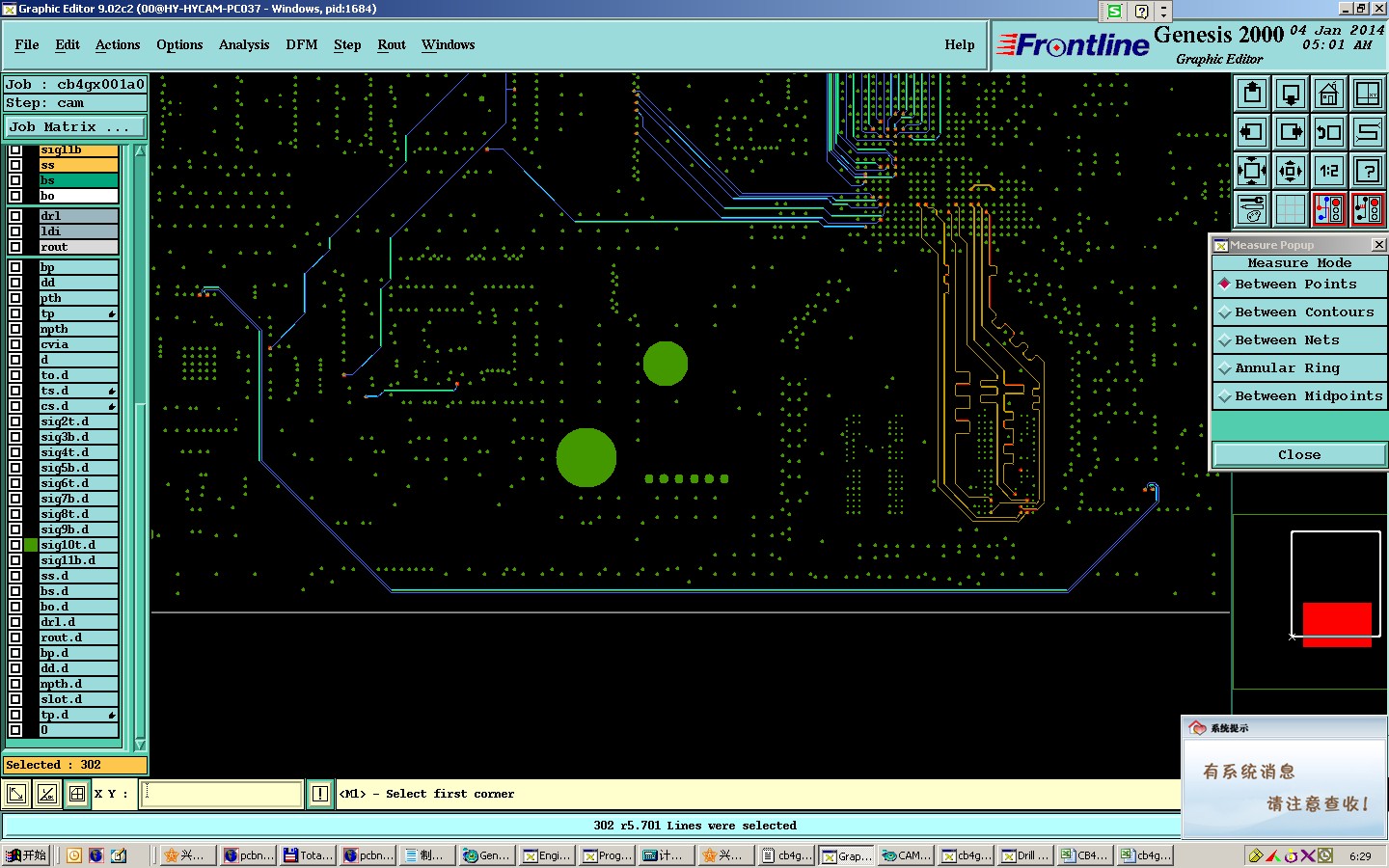Click the 'Selected : 302' status text
Screen dimensions: 1389x868
click(53, 765)
